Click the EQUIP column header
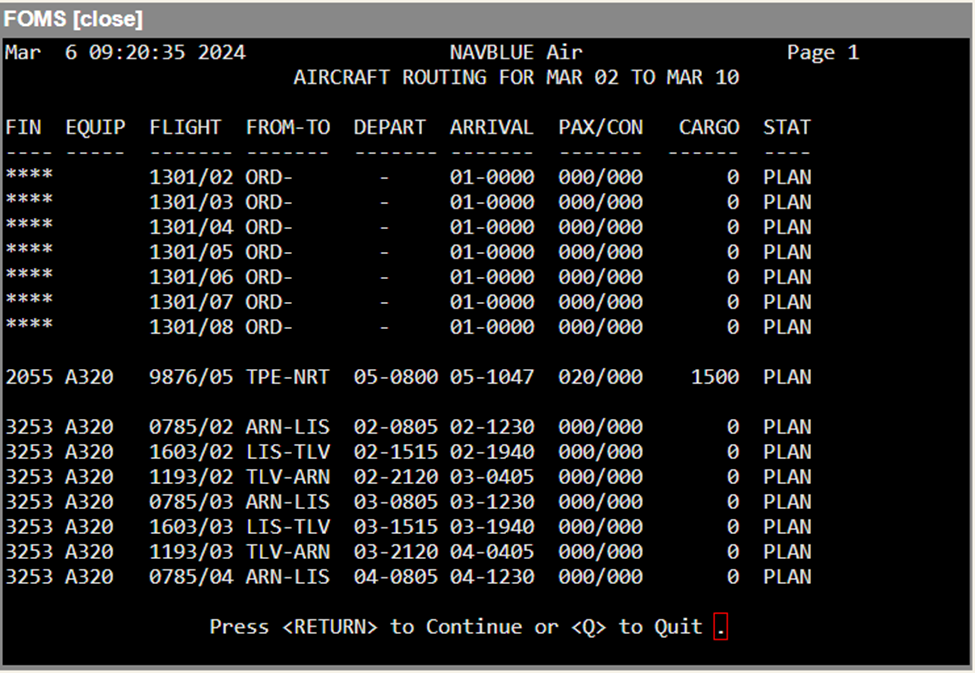 pyautogui.click(x=95, y=128)
